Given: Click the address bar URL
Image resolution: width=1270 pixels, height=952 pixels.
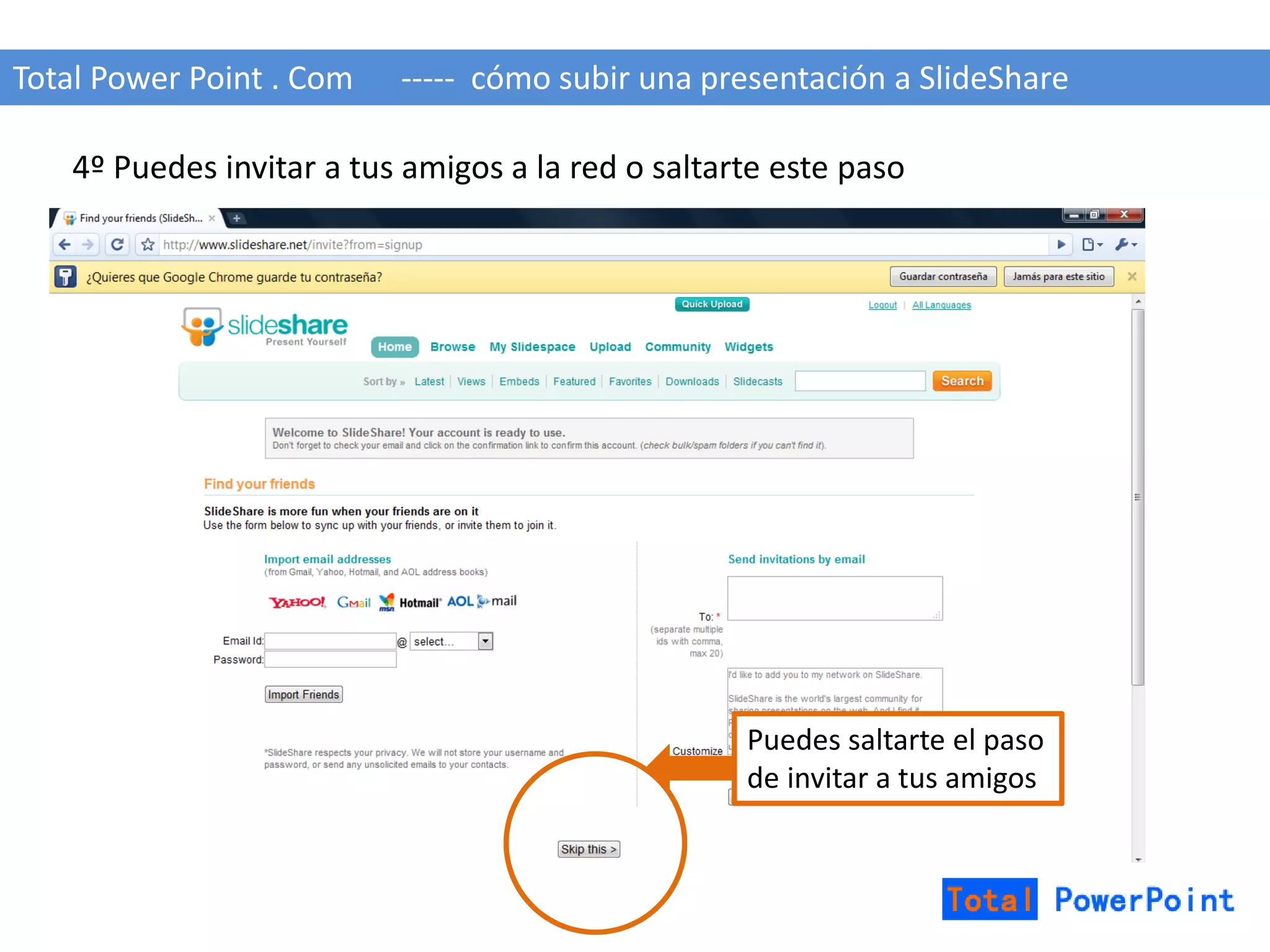Looking at the screenshot, I should click(293, 245).
